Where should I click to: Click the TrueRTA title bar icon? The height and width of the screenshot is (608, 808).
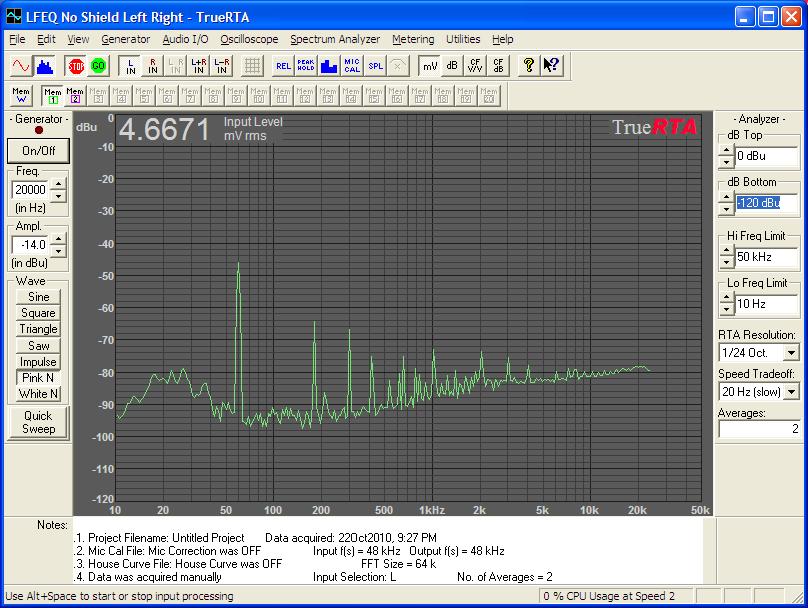tap(14, 17)
